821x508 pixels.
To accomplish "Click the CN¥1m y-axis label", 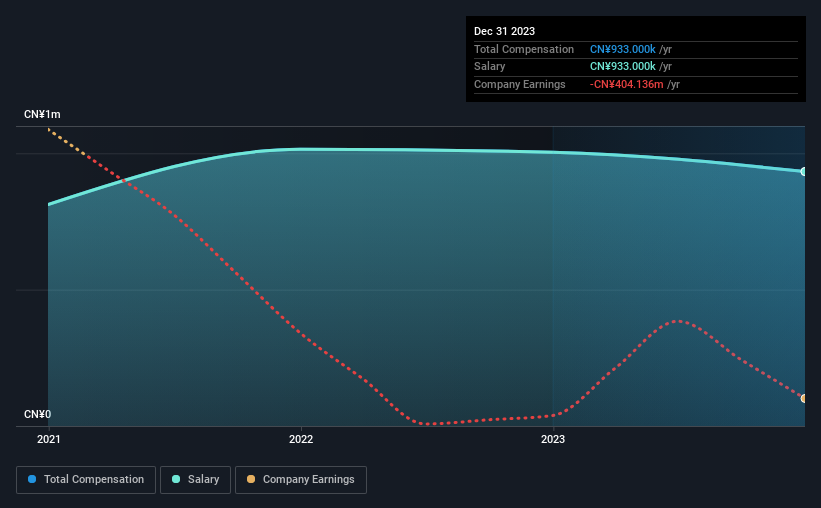I will [x=42, y=114].
